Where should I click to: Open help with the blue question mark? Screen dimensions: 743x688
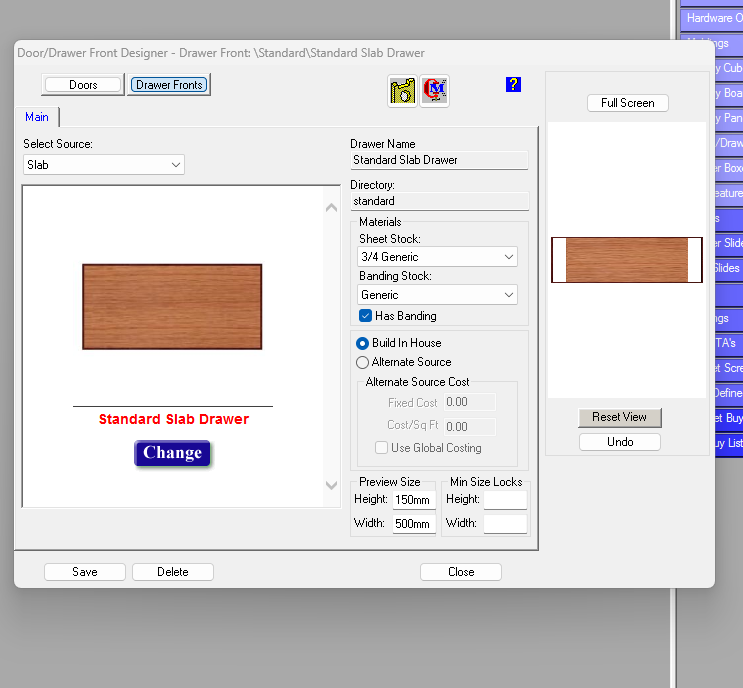[513, 85]
